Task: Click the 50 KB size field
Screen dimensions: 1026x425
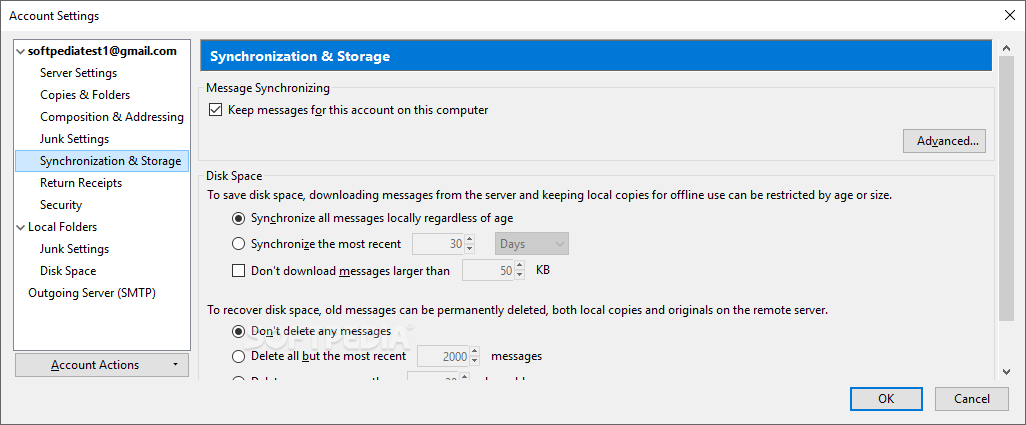Action: coord(488,270)
